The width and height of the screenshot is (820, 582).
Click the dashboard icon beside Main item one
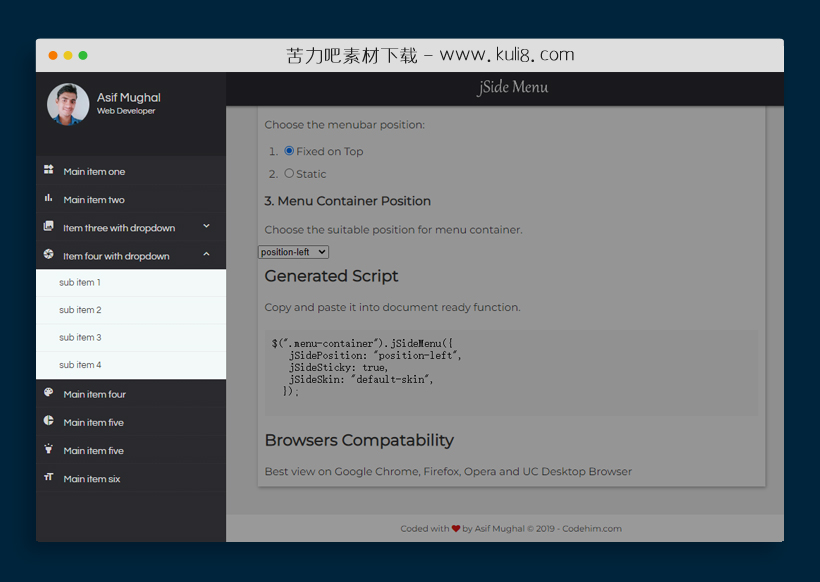point(49,170)
